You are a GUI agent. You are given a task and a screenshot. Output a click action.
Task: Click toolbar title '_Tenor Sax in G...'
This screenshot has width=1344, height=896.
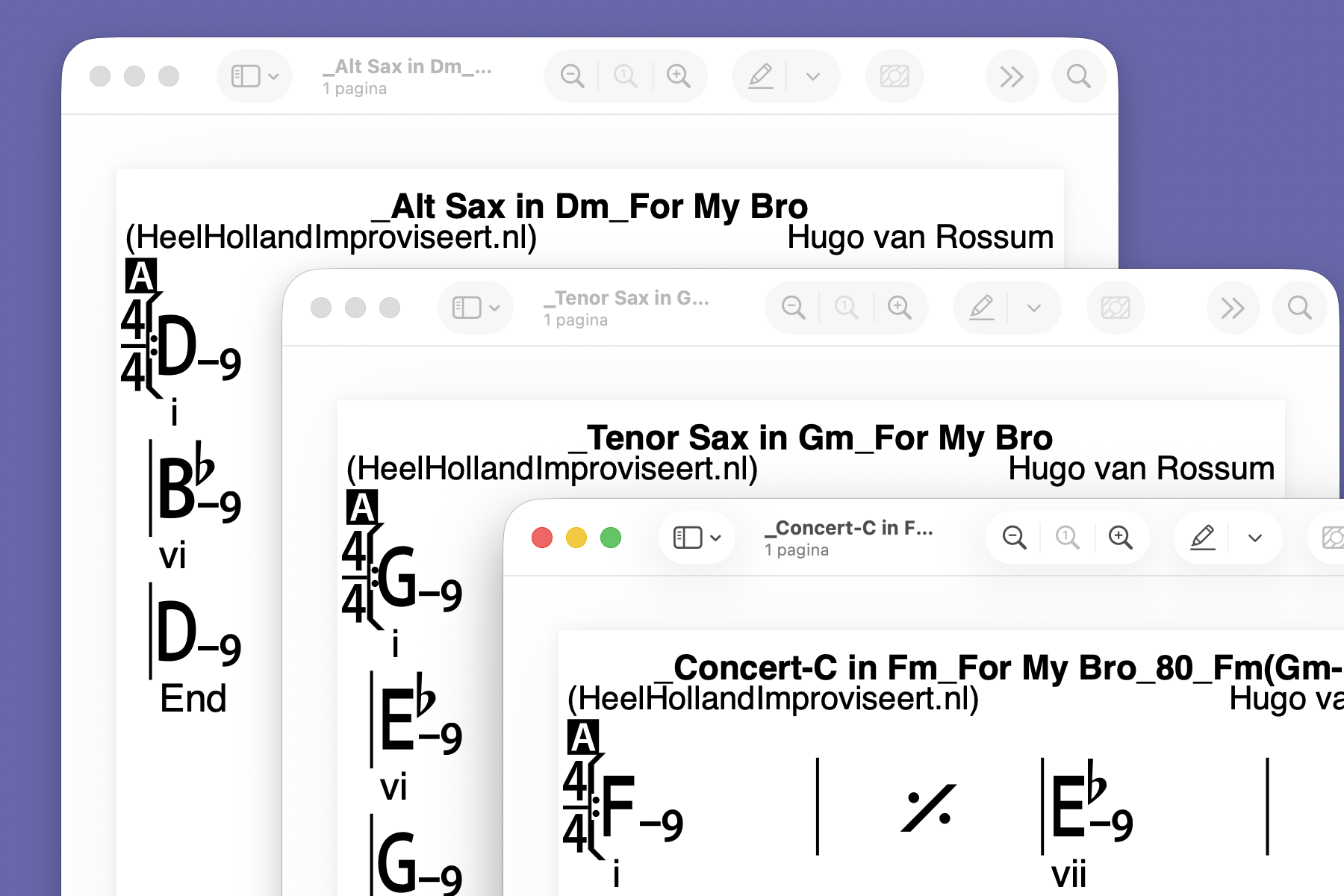626,299
